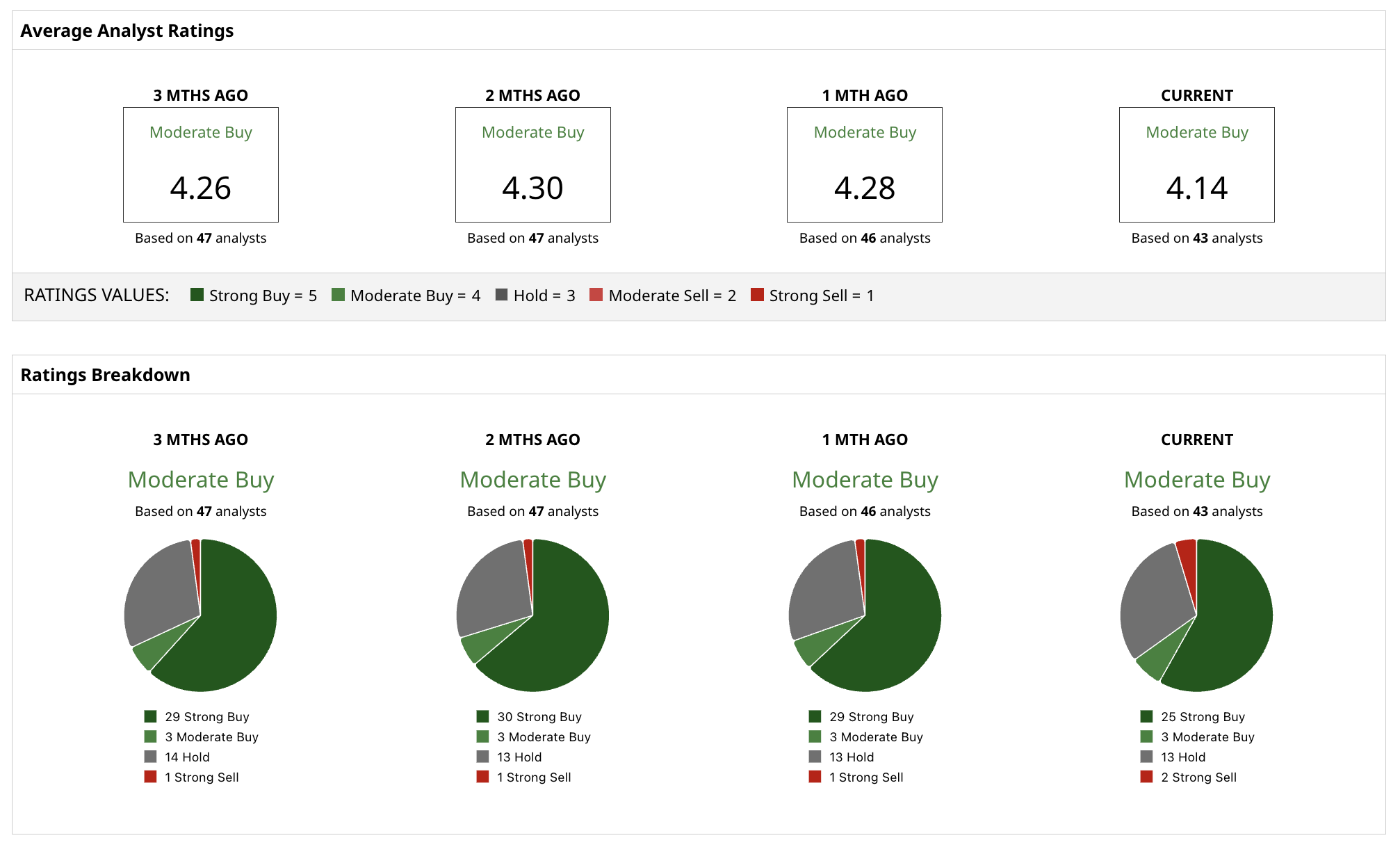The width and height of the screenshot is (1400, 847).
Task: Click the 30 Strong Buy legend entry
Action: 539,716
